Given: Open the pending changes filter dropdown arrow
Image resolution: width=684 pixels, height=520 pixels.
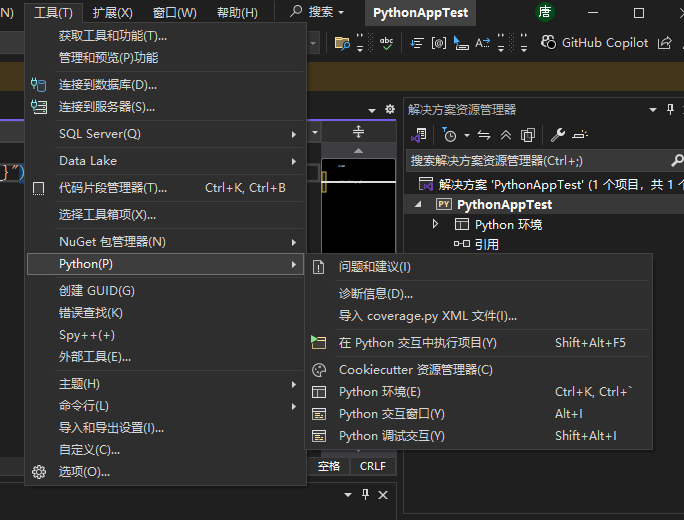Looking at the screenshot, I should click(467, 135).
